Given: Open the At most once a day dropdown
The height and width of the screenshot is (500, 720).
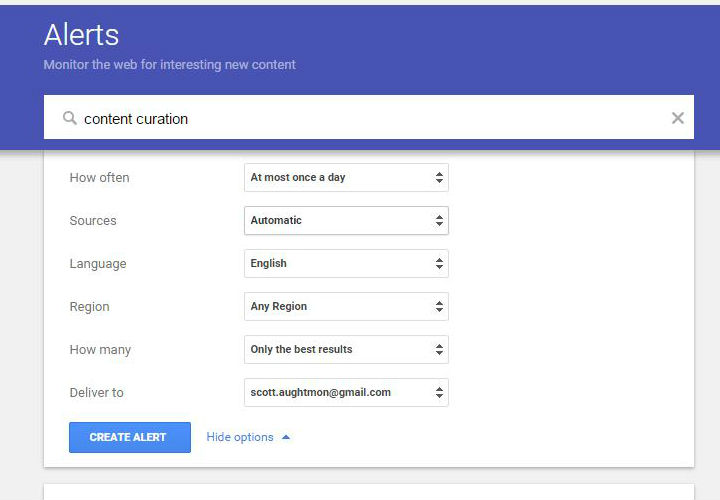Looking at the screenshot, I should [x=346, y=177].
